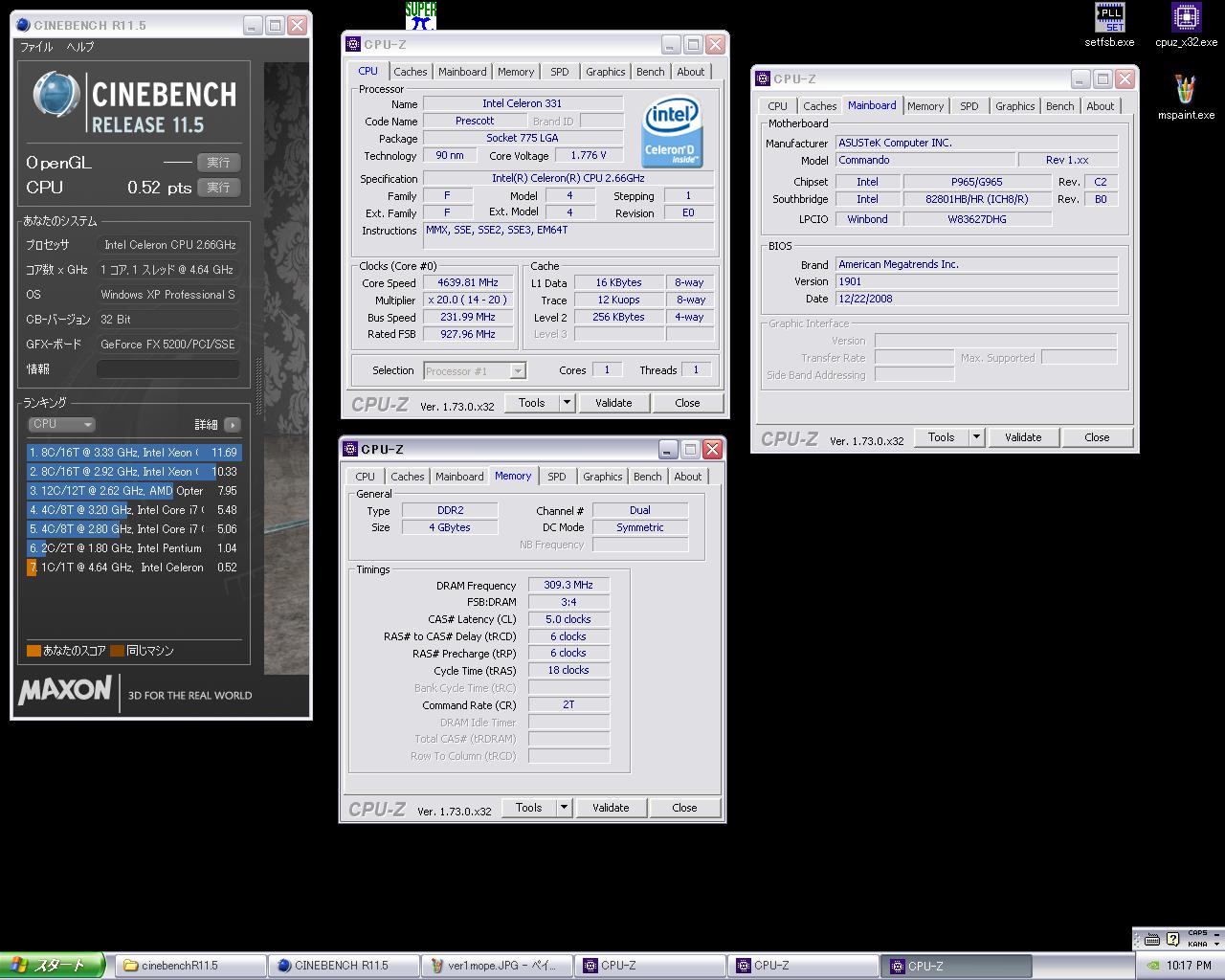Image resolution: width=1225 pixels, height=980 pixels.
Task: Click the Cinebench title bar sphere icon
Action: (23, 25)
